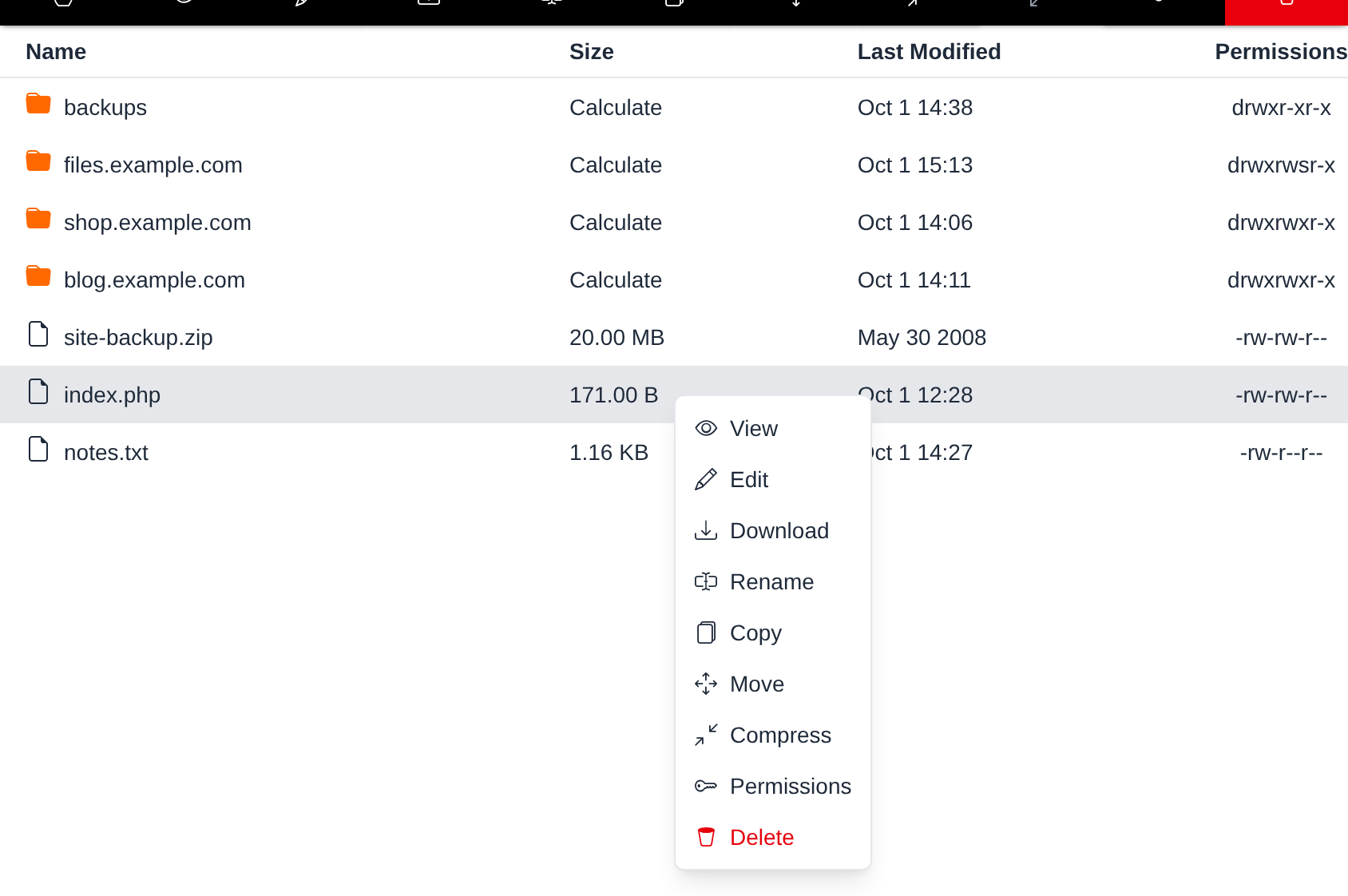Click the red trash can icon

[706, 837]
